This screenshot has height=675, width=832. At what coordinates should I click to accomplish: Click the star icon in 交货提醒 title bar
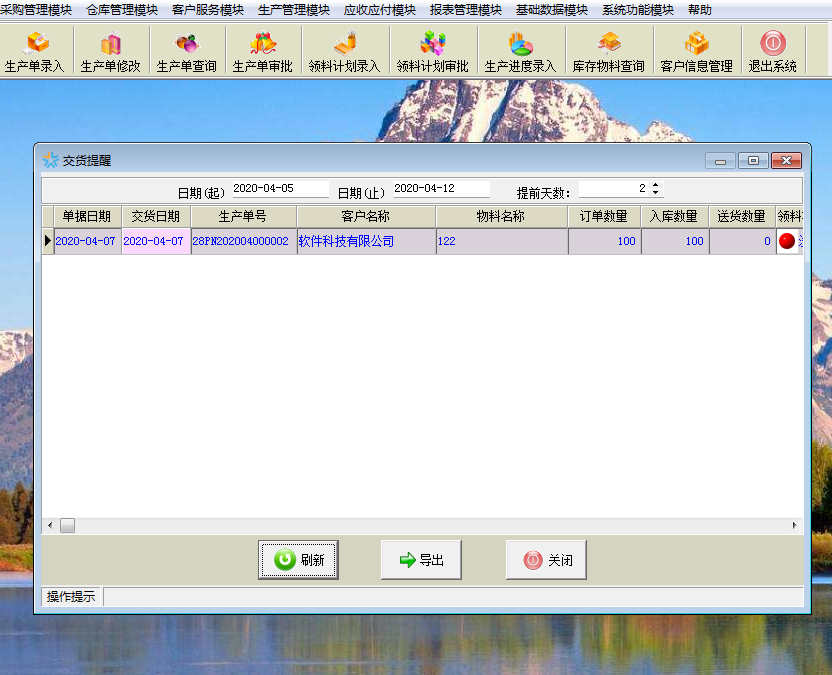coord(50,160)
